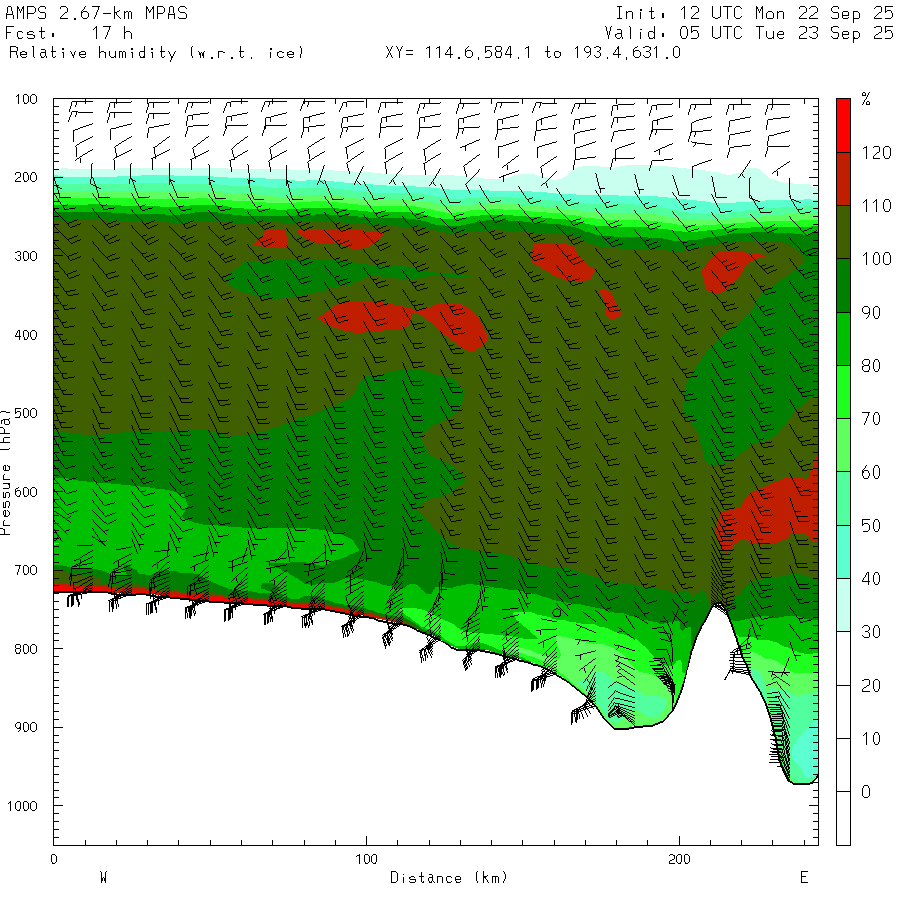This screenshot has width=900, height=900.
Task: Click the 'Valid: 05 UTC Tue 23 Sep 25' text
Action: coord(749,33)
